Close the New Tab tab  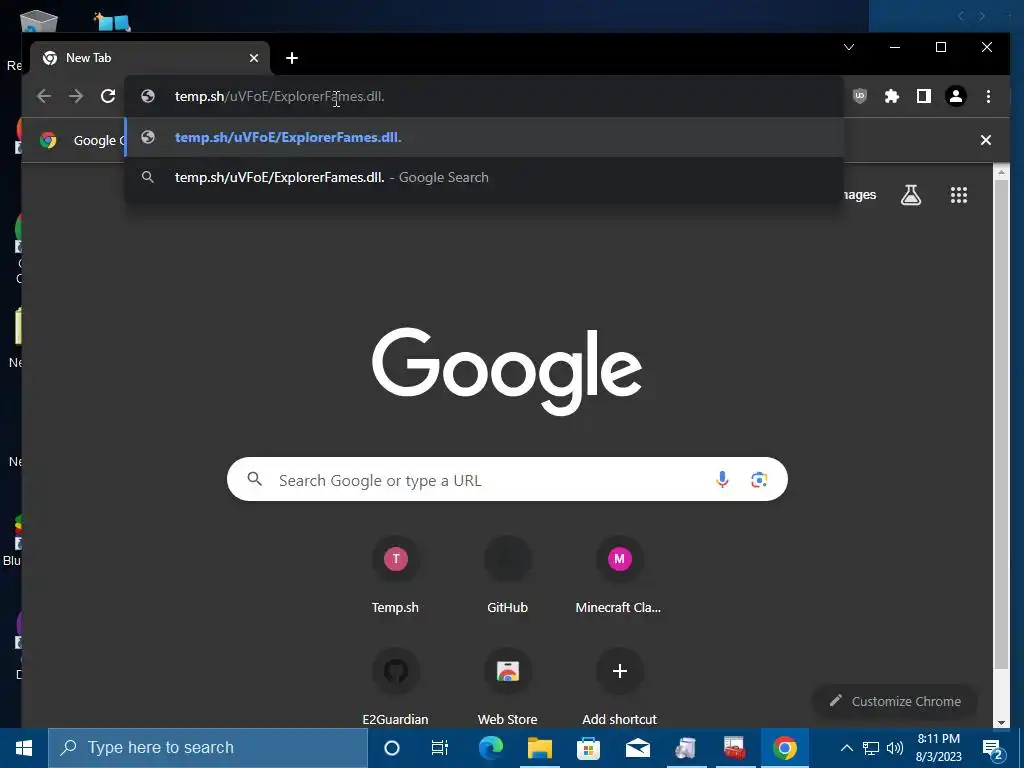click(254, 58)
